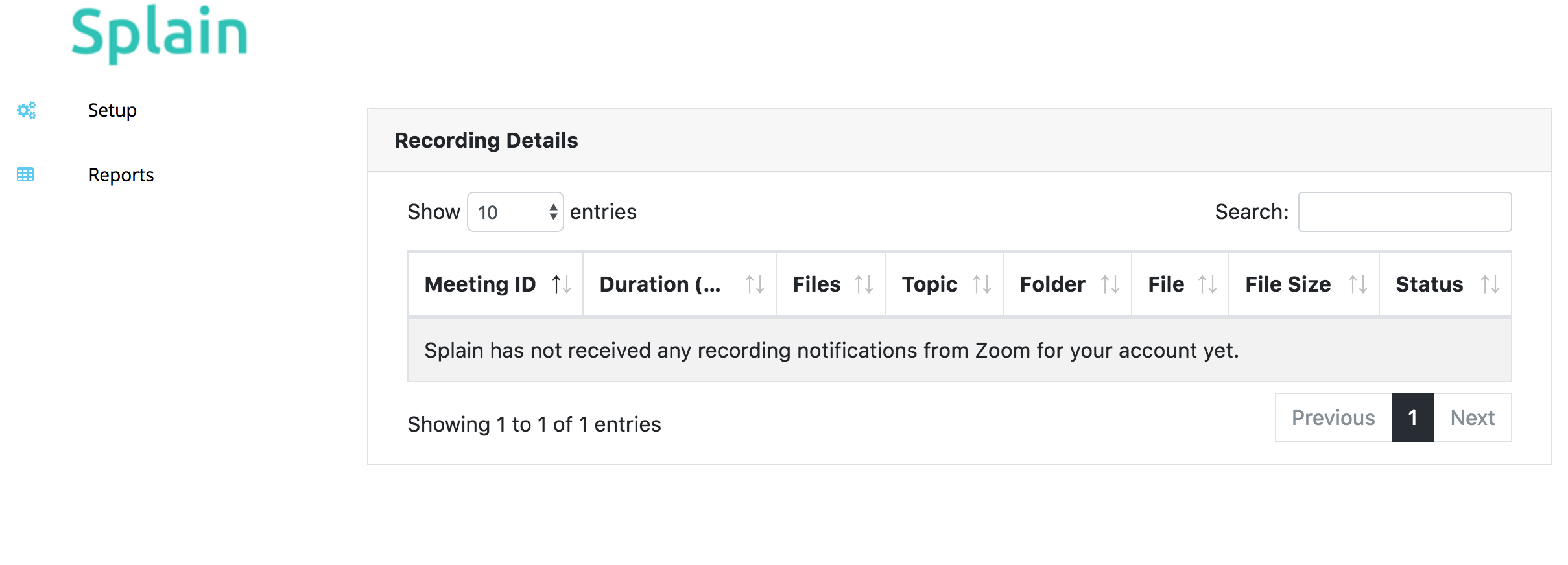Click the Setup gears icon
Screen dimensions: 1568x565
point(27,110)
